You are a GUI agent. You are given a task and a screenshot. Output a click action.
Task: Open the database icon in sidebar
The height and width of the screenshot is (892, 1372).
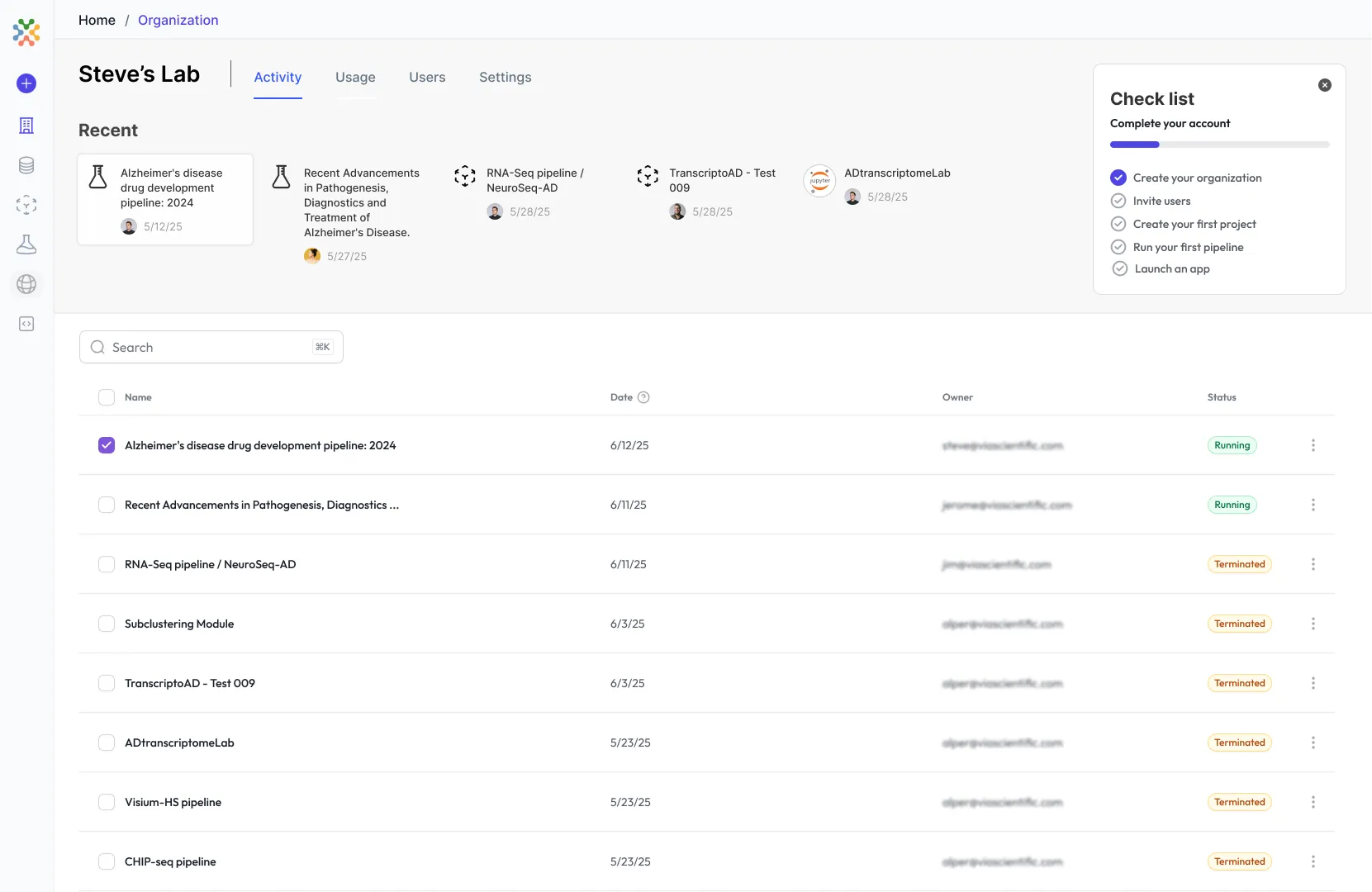(x=26, y=165)
